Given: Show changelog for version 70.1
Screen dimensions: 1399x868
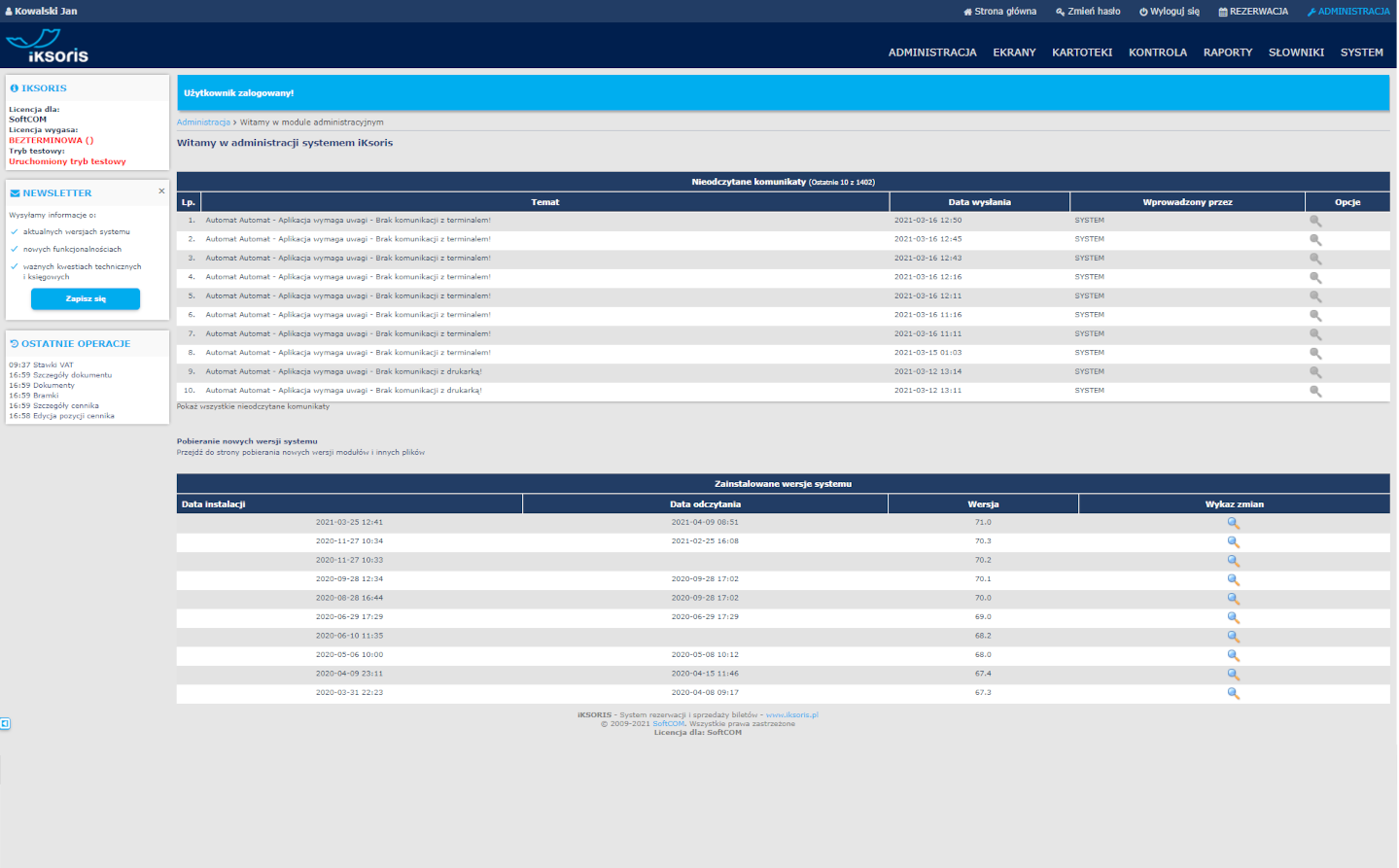Looking at the screenshot, I should point(1233,579).
